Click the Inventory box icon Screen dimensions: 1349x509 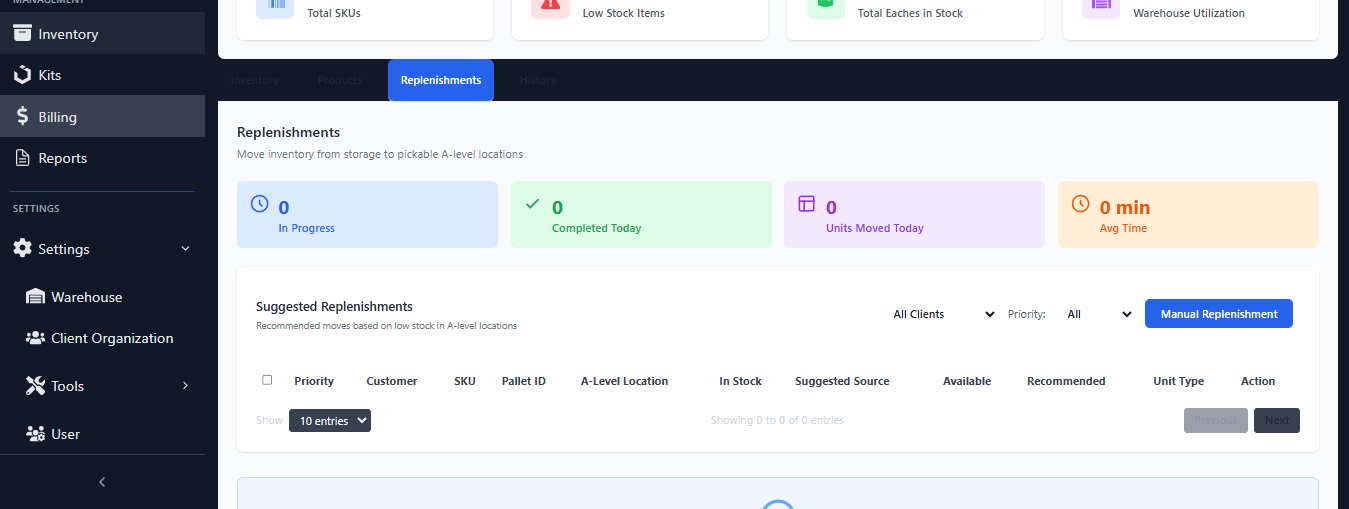point(22,33)
